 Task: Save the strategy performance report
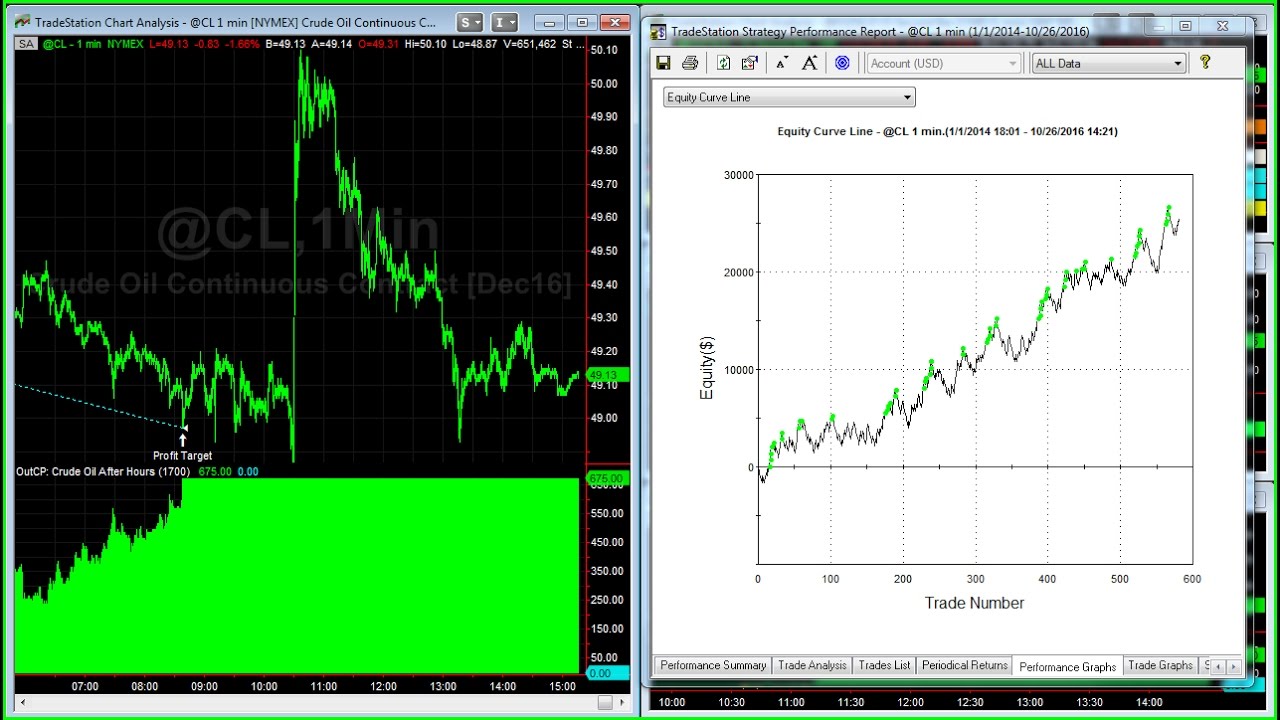[663, 63]
